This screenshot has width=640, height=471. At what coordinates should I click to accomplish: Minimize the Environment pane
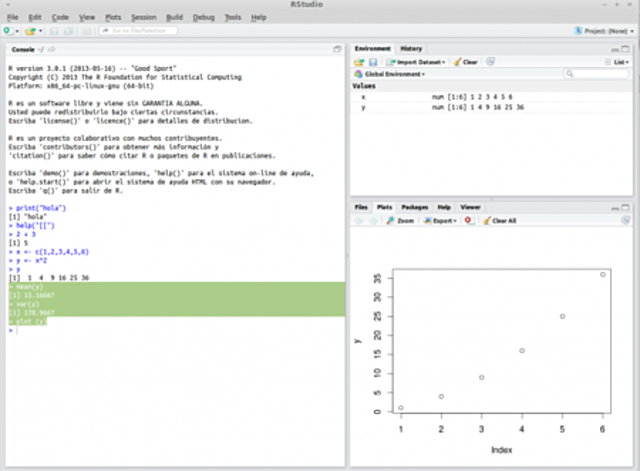[615, 49]
